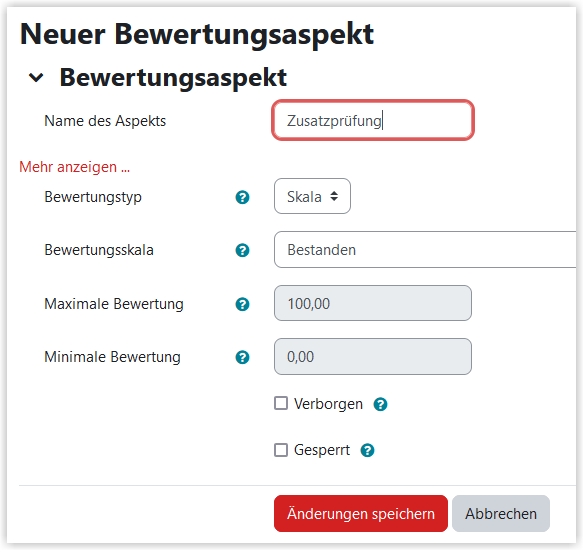Show help for Maximale Bewertung
Image resolution: width=584 pixels, height=551 pixels.
point(242,304)
